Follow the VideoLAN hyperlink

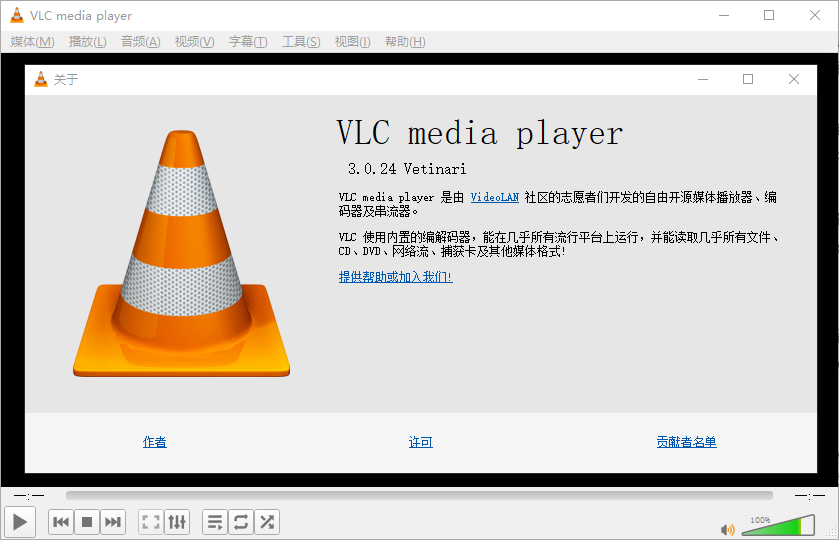(x=494, y=197)
